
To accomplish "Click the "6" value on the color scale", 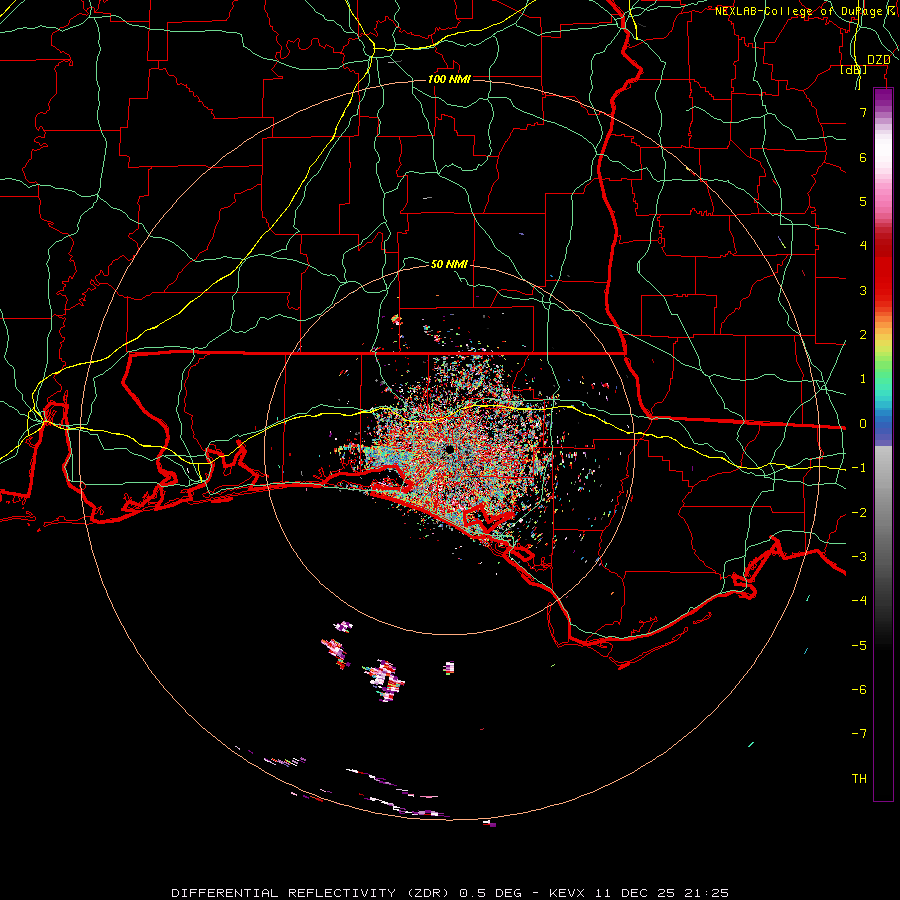I will pyautogui.click(x=863, y=157).
